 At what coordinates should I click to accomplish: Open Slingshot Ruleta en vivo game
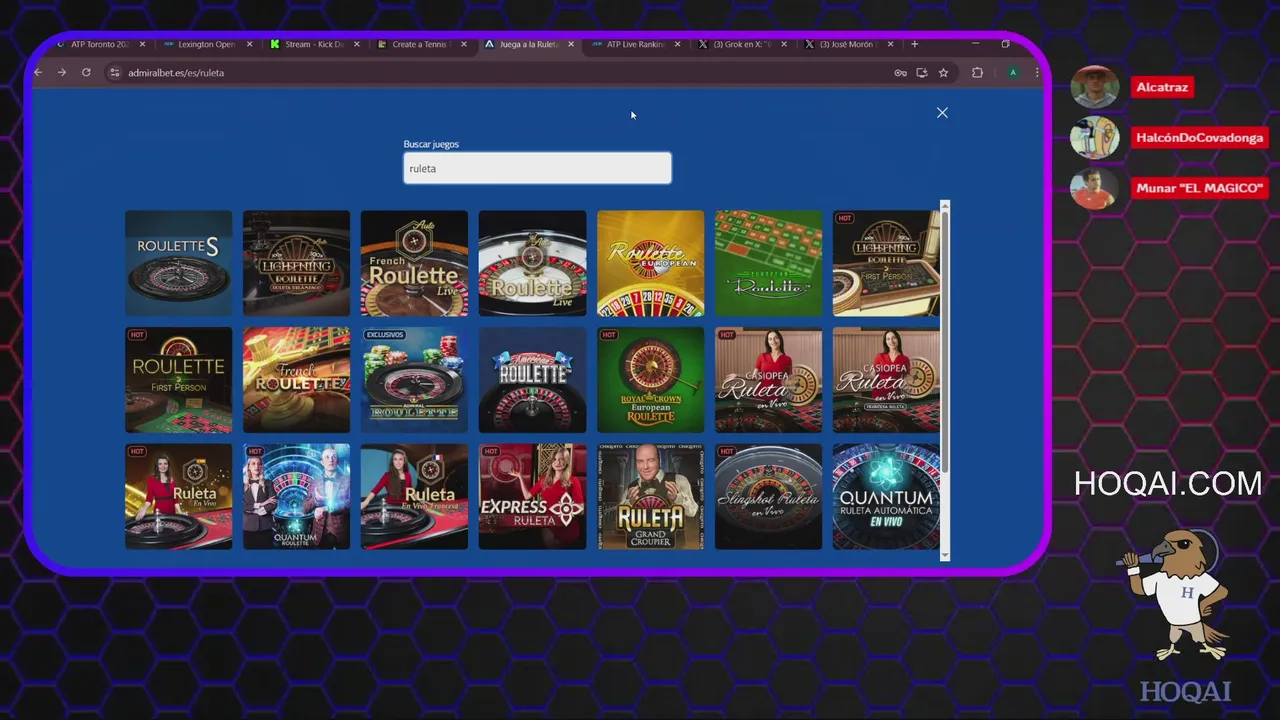point(768,497)
